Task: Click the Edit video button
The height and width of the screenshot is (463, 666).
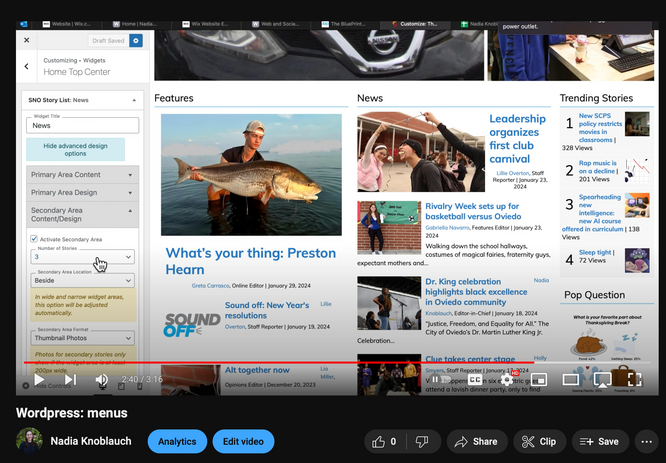Action: pos(243,441)
